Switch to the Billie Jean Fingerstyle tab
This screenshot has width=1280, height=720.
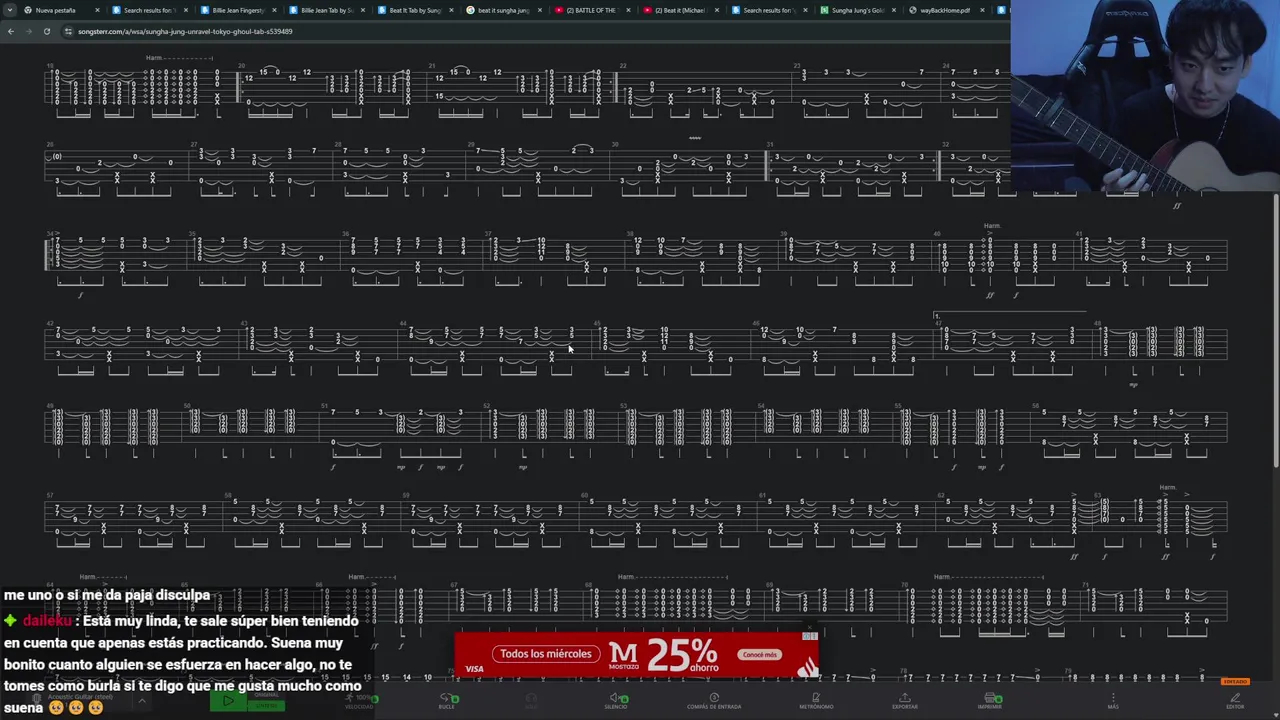238,10
